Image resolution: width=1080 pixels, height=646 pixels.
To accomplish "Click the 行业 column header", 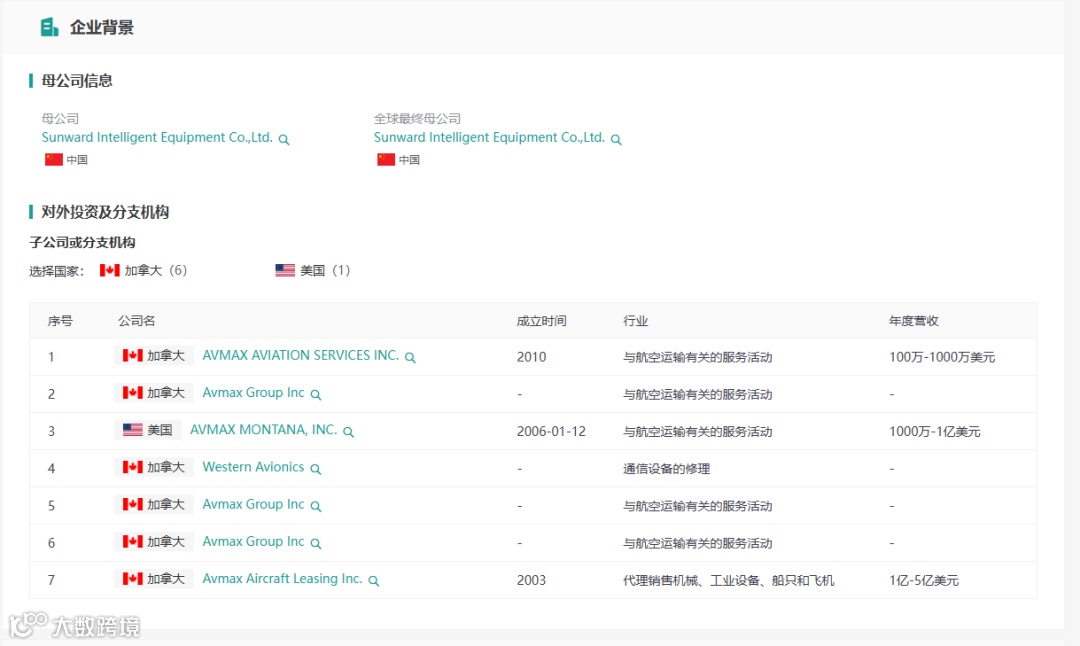I will (x=635, y=321).
